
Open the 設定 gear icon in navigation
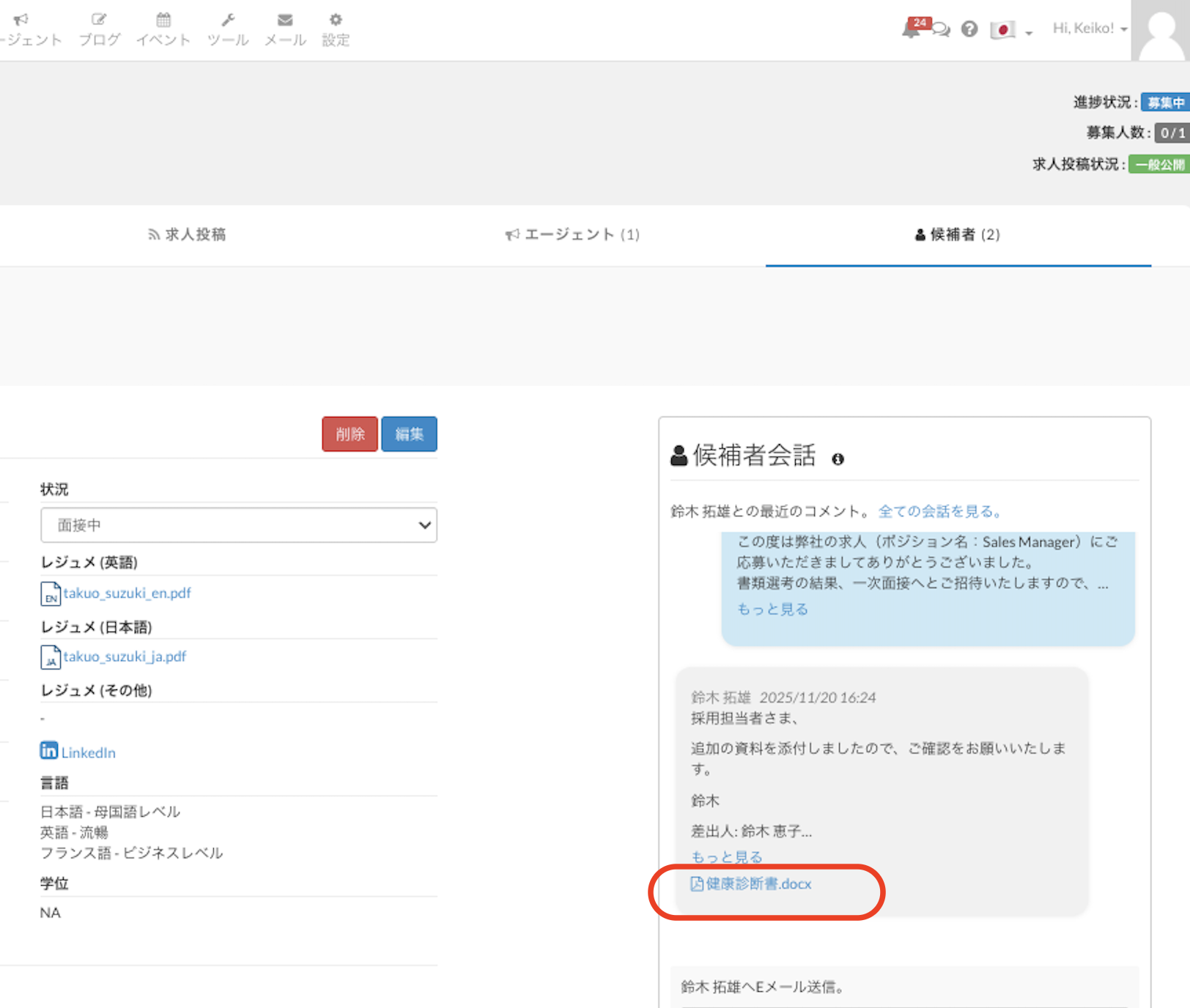[x=336, y=29]
